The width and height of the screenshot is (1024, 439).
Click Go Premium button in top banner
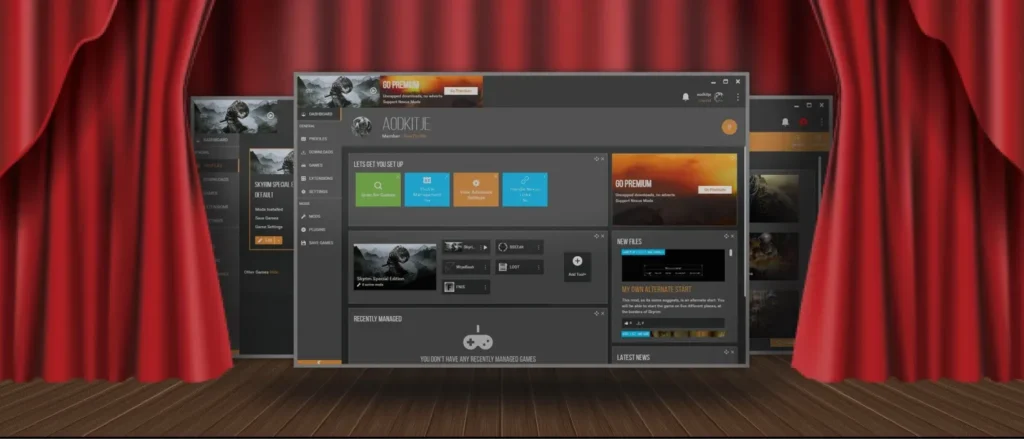[461, 91]
